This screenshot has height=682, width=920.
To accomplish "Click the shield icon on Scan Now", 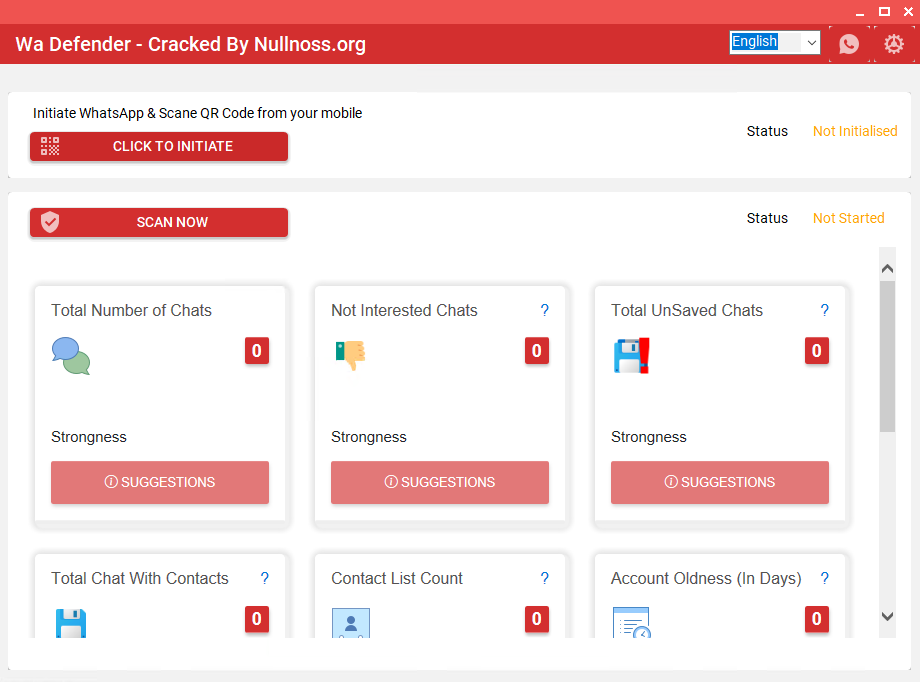I will point(50,222).
